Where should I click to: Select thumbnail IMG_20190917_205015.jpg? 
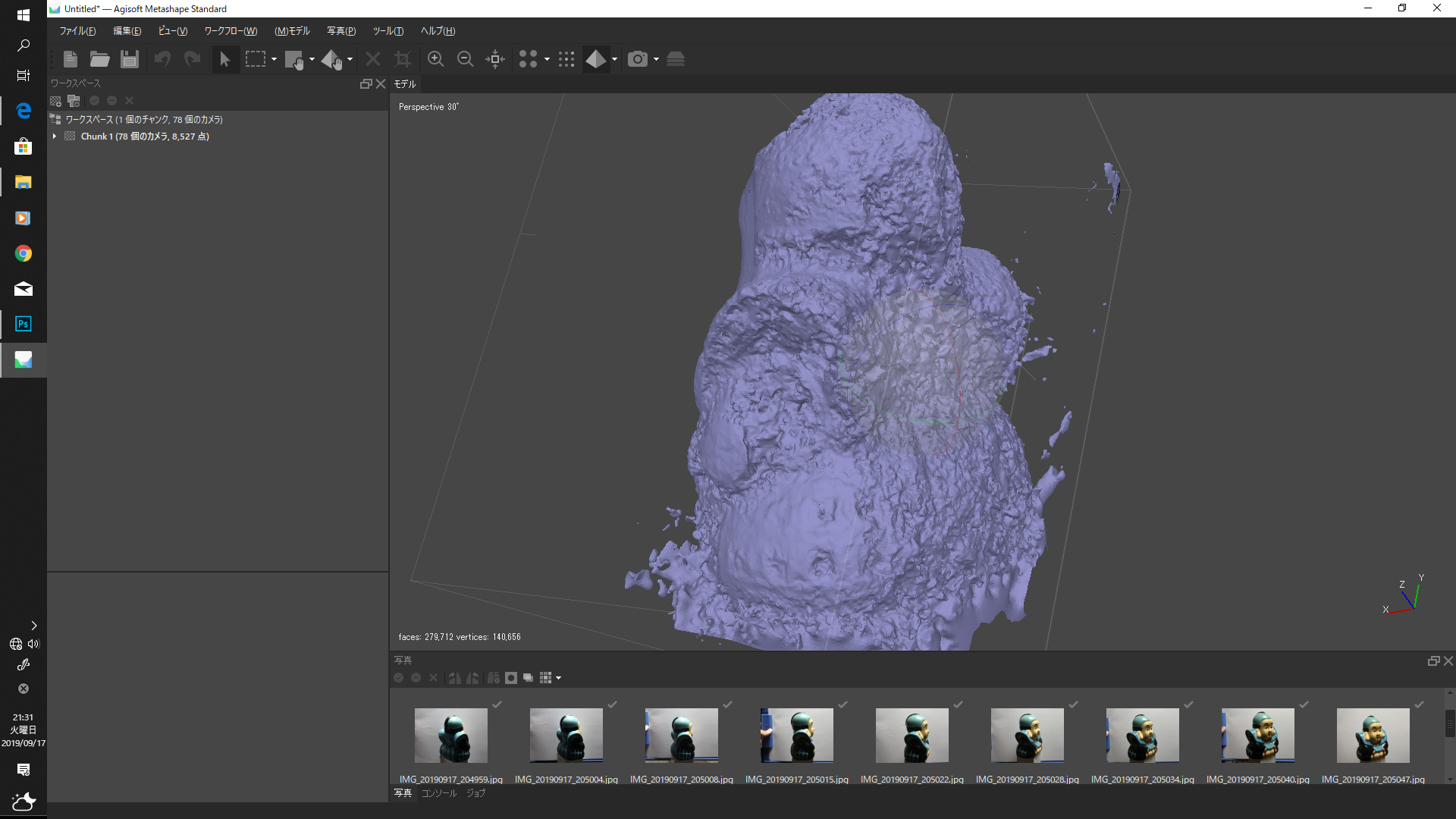pos(796,736)
